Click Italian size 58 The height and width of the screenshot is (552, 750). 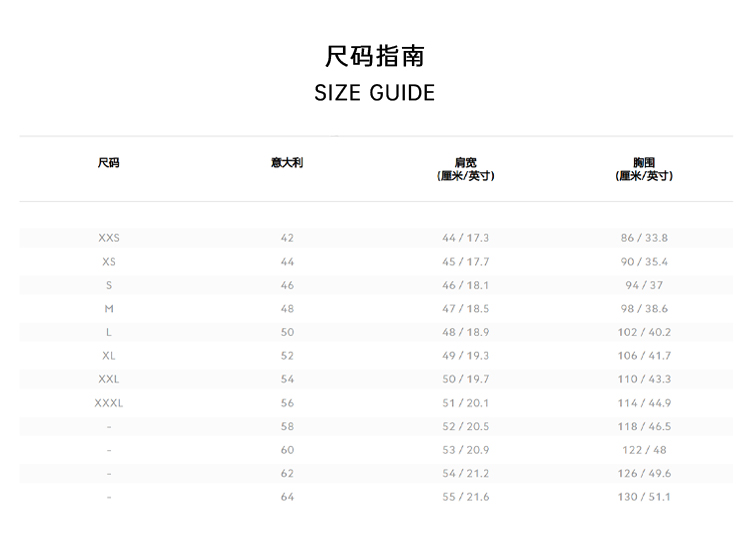(x=287, y=426)
